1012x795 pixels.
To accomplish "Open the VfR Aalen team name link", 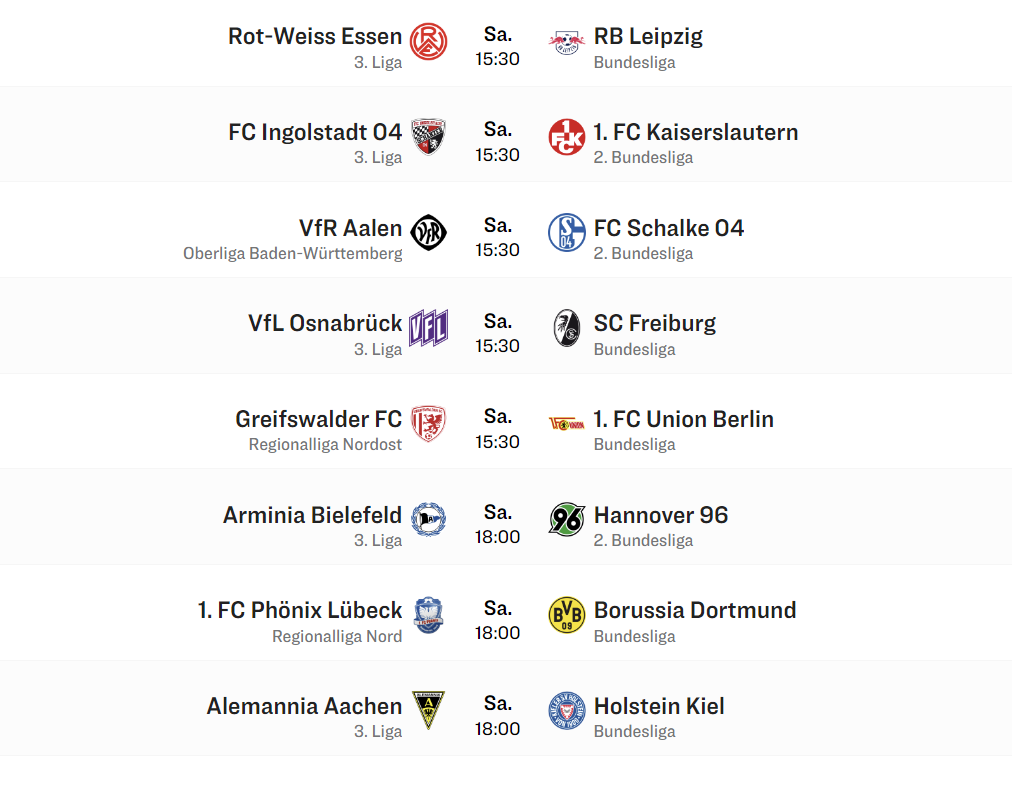I will pyautogui.click(x=350, y=228).
